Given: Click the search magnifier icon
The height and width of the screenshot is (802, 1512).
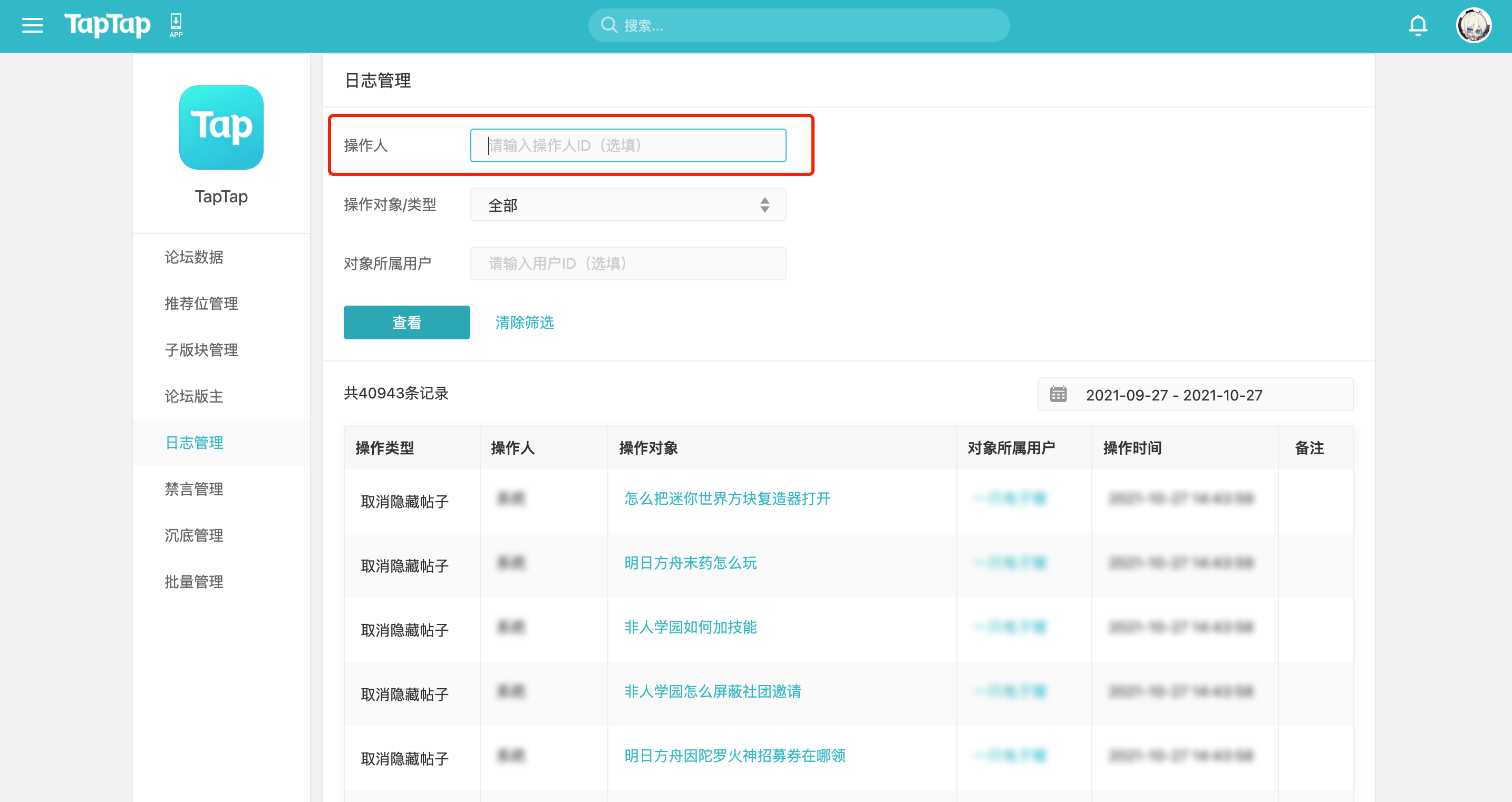Looking at the screenshot, I should coord(609,25).
